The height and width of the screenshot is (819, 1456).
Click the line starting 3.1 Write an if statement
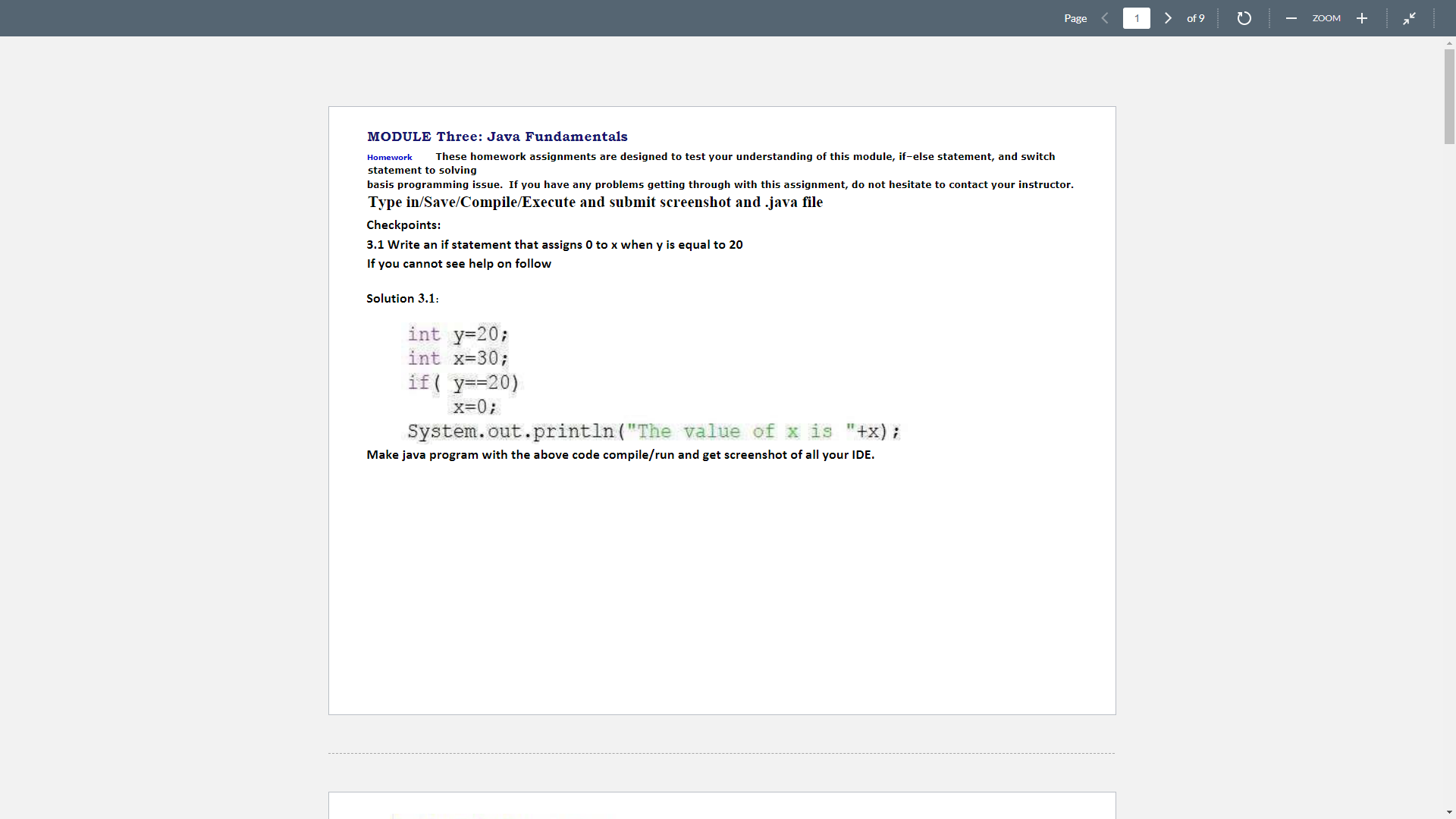(554, 245)
